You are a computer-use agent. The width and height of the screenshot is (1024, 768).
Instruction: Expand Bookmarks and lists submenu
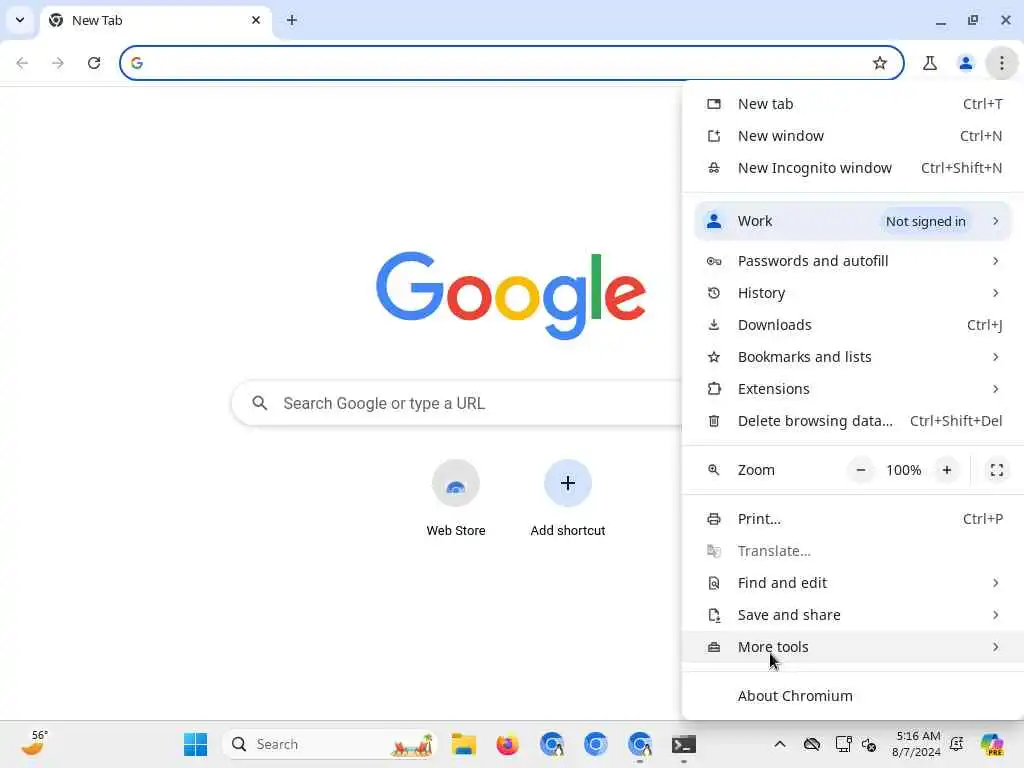coord(853,357)
